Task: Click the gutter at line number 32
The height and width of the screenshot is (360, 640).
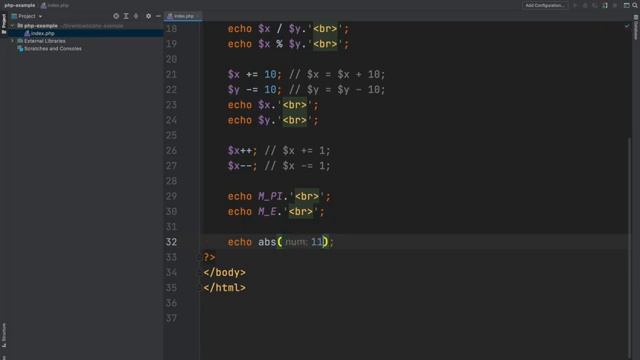Action: [171, 242]
